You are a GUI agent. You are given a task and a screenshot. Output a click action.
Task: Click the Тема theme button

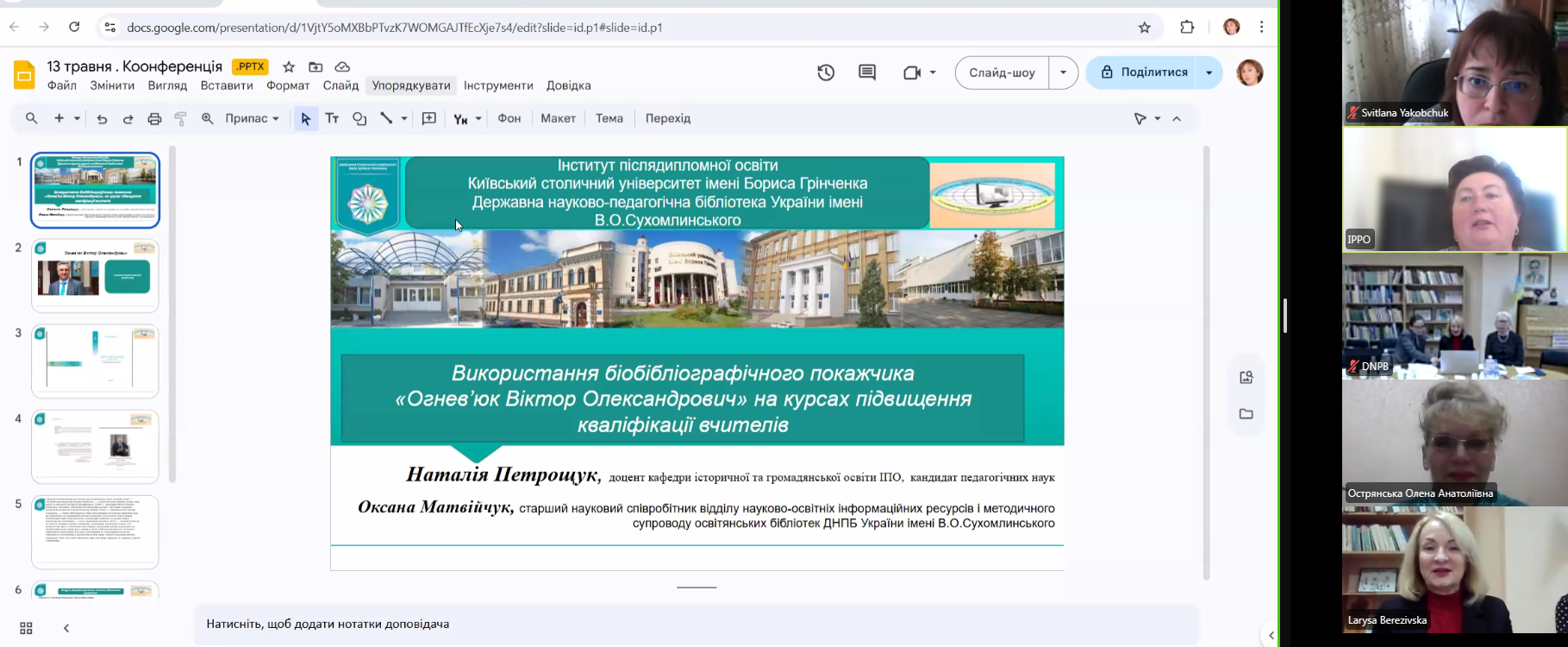coord(609,118)
